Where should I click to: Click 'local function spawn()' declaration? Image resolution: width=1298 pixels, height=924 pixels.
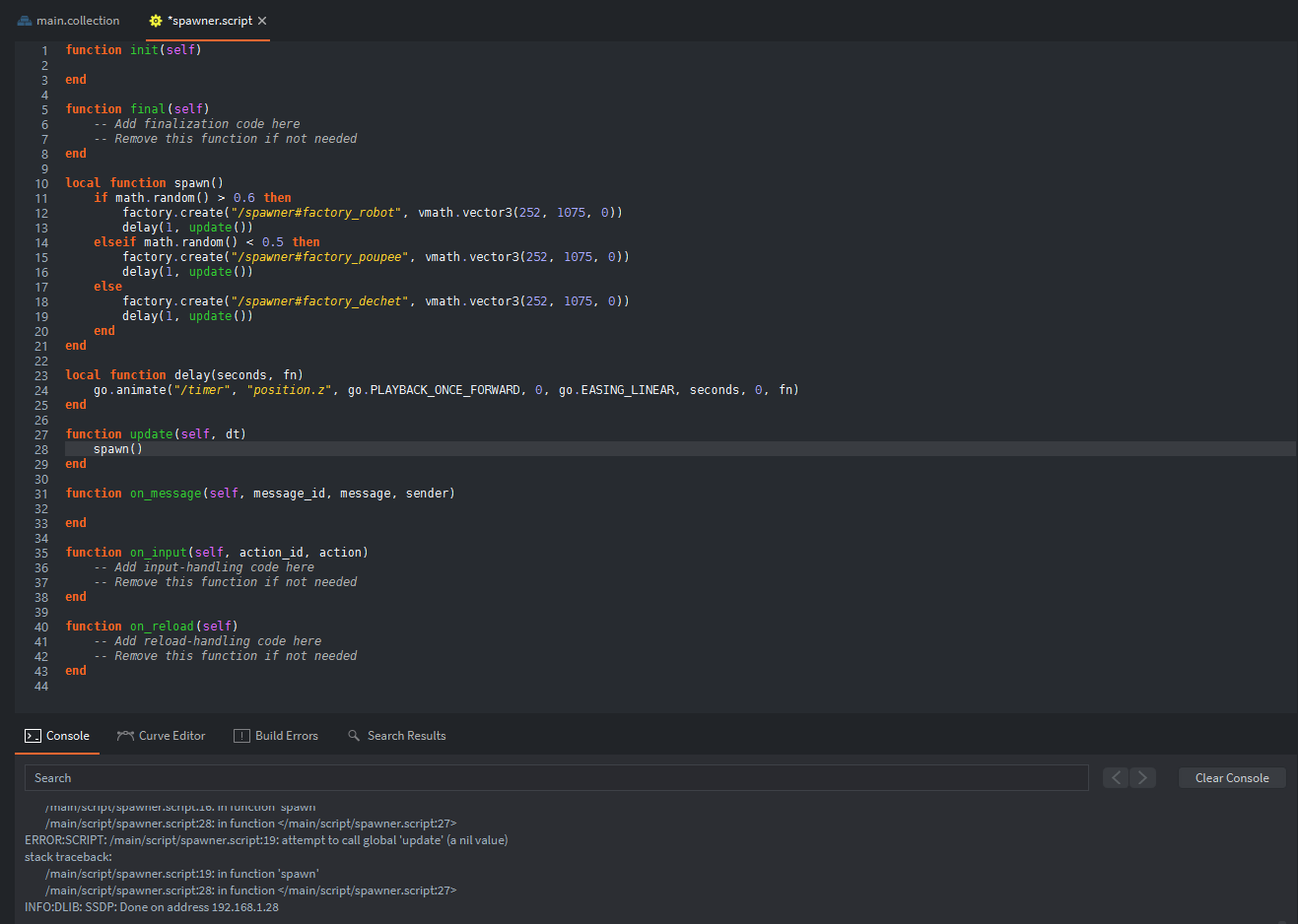point(144,183)
